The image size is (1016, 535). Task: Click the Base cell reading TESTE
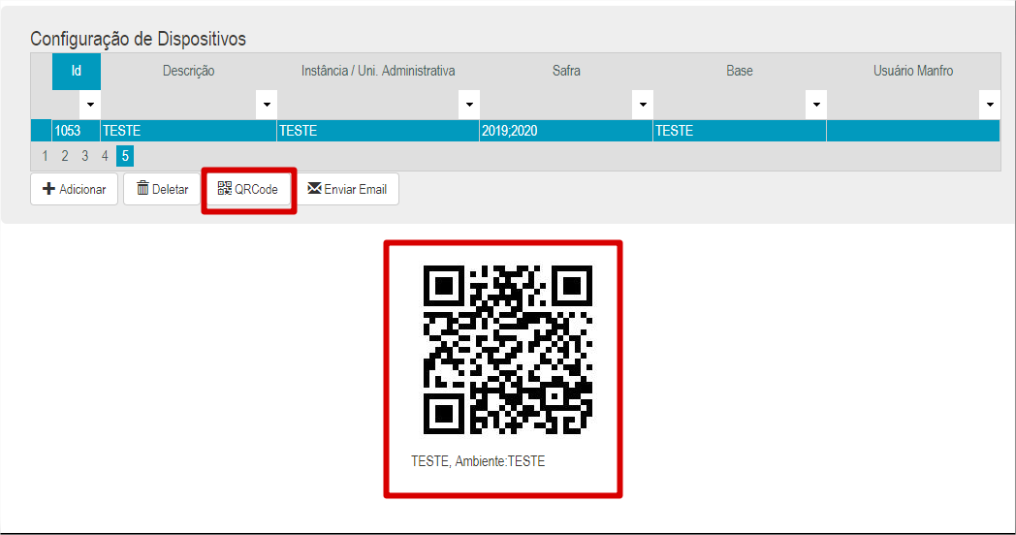739,131
